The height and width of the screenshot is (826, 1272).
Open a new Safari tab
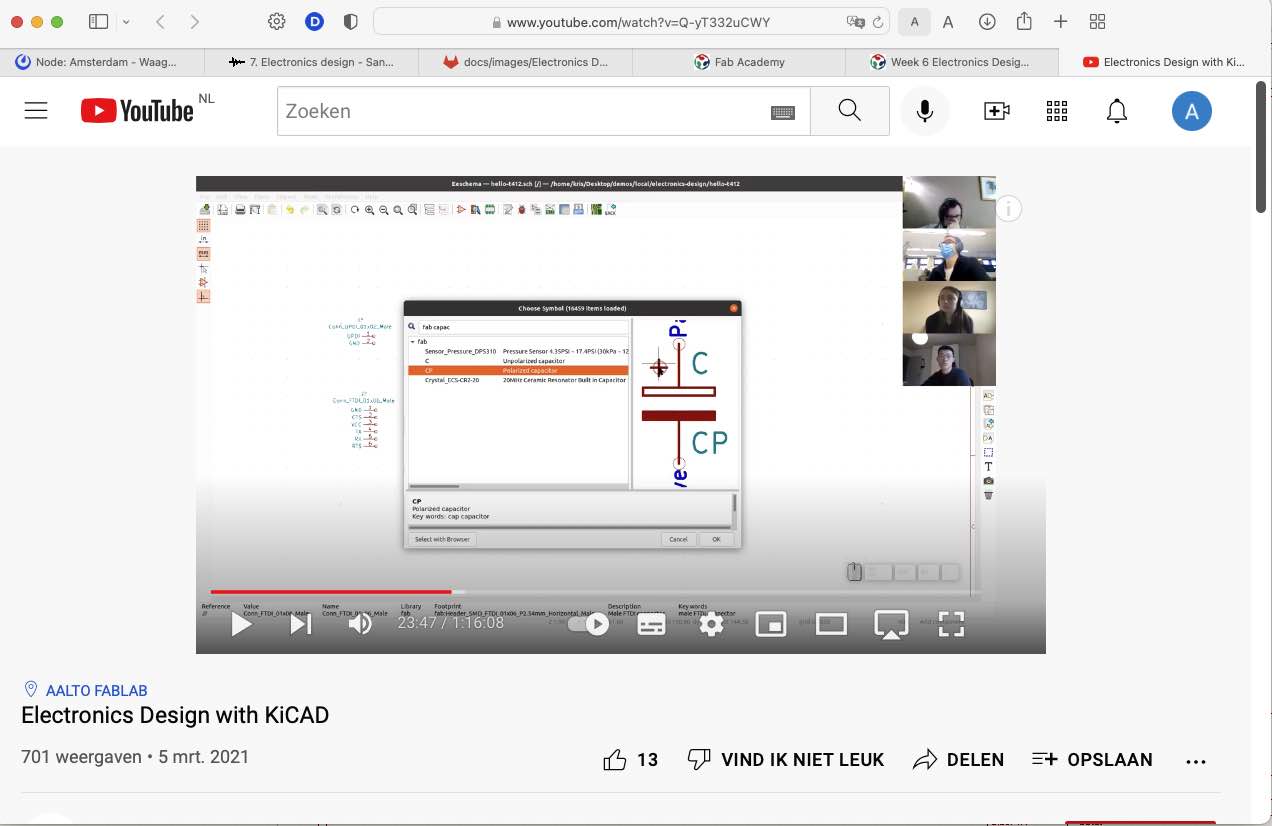pos(1061,22)
